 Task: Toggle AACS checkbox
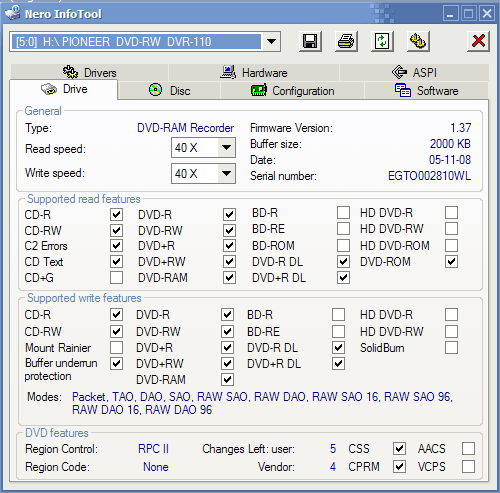(x=468, y=449)
